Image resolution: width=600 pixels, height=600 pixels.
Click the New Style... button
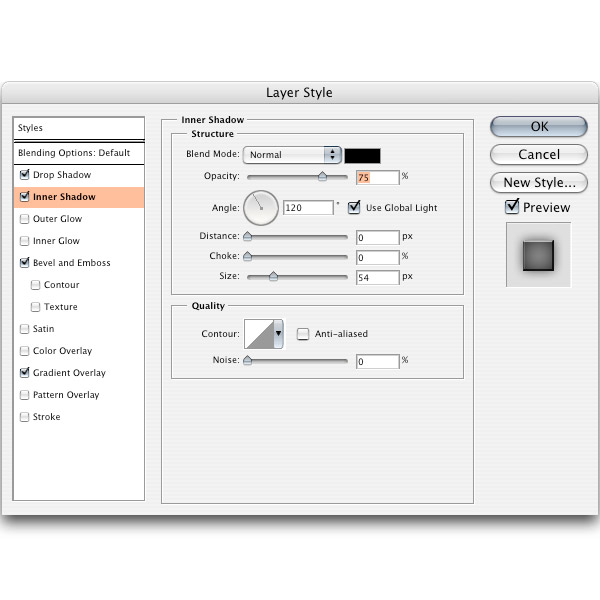(x=539, y=183)
